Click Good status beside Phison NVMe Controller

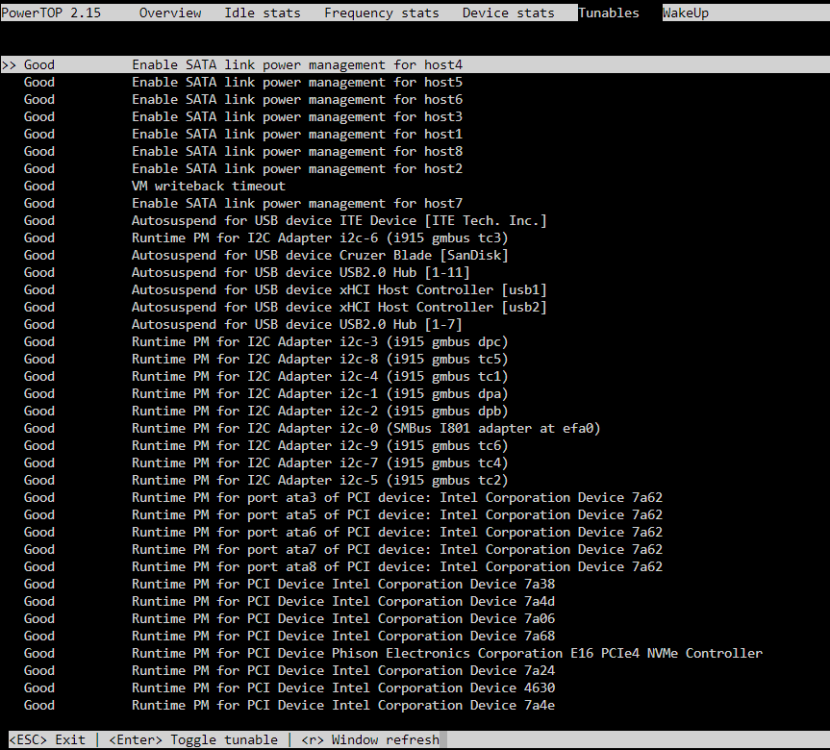click(39, 653)
